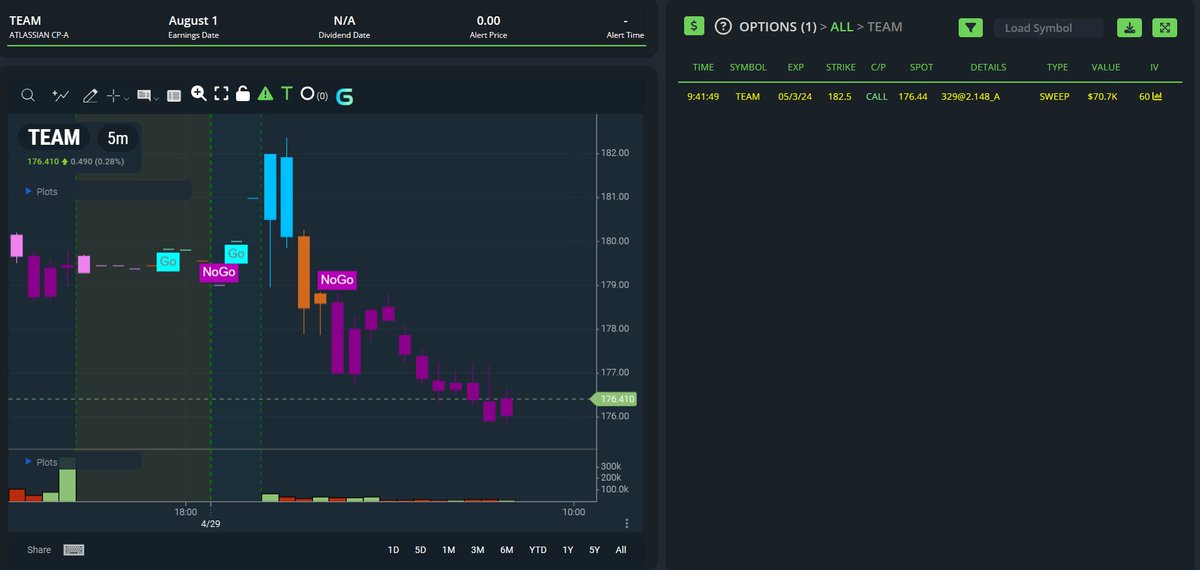The image size is (1200, 570).
Task: Select the 5D range
Action: (421, 550)
